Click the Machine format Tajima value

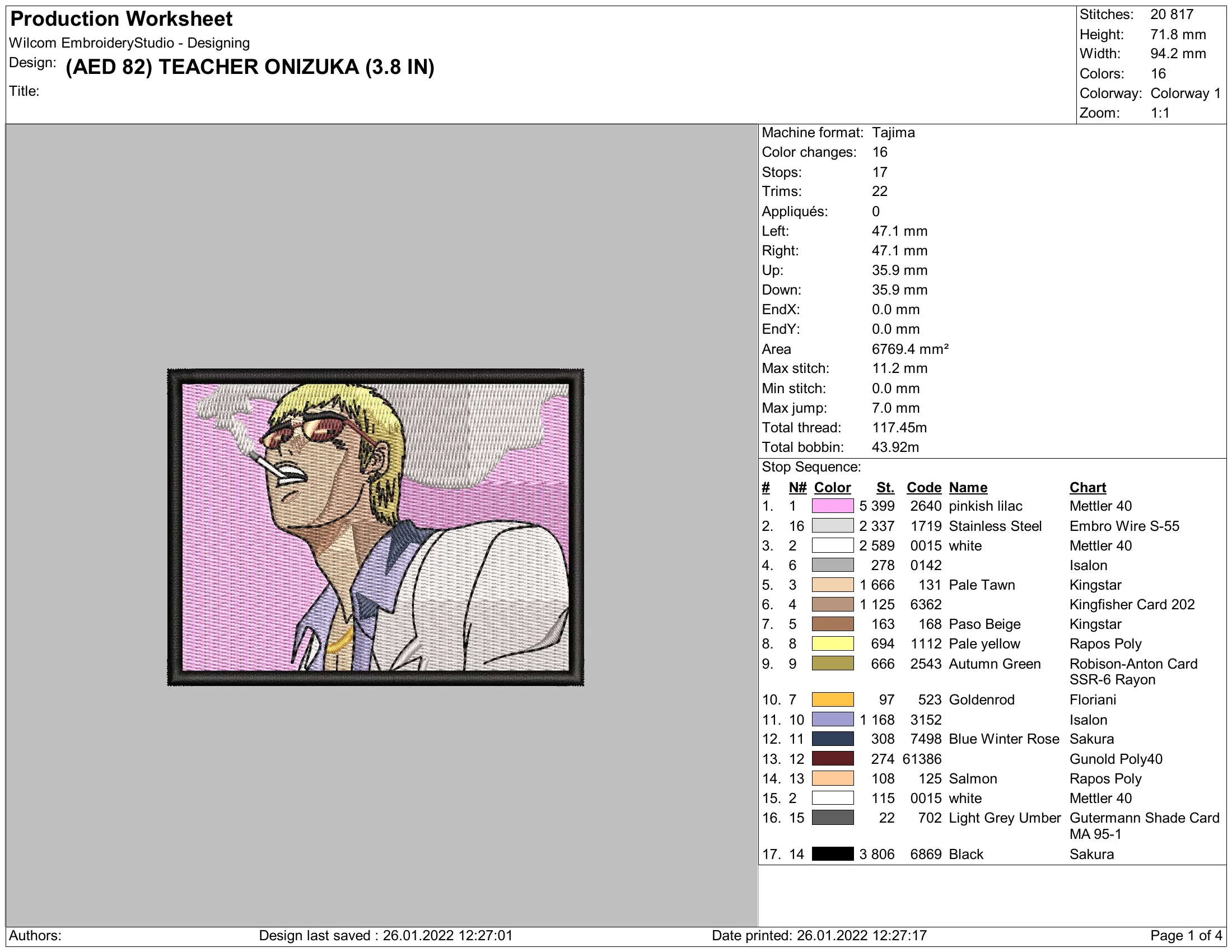tap(894, 133)
